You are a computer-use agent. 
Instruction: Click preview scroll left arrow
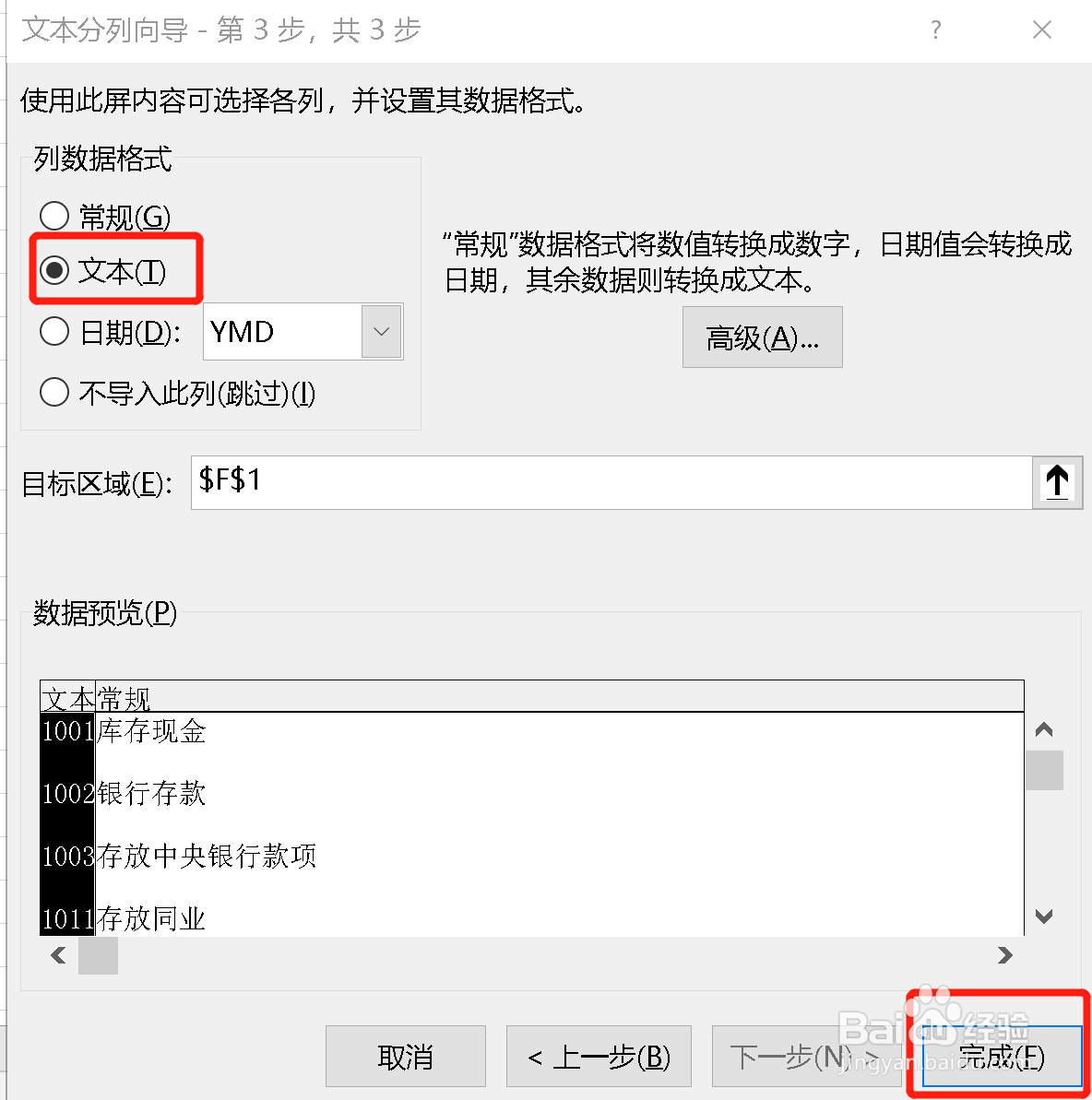pyautogui.click(x=58, y=955)
